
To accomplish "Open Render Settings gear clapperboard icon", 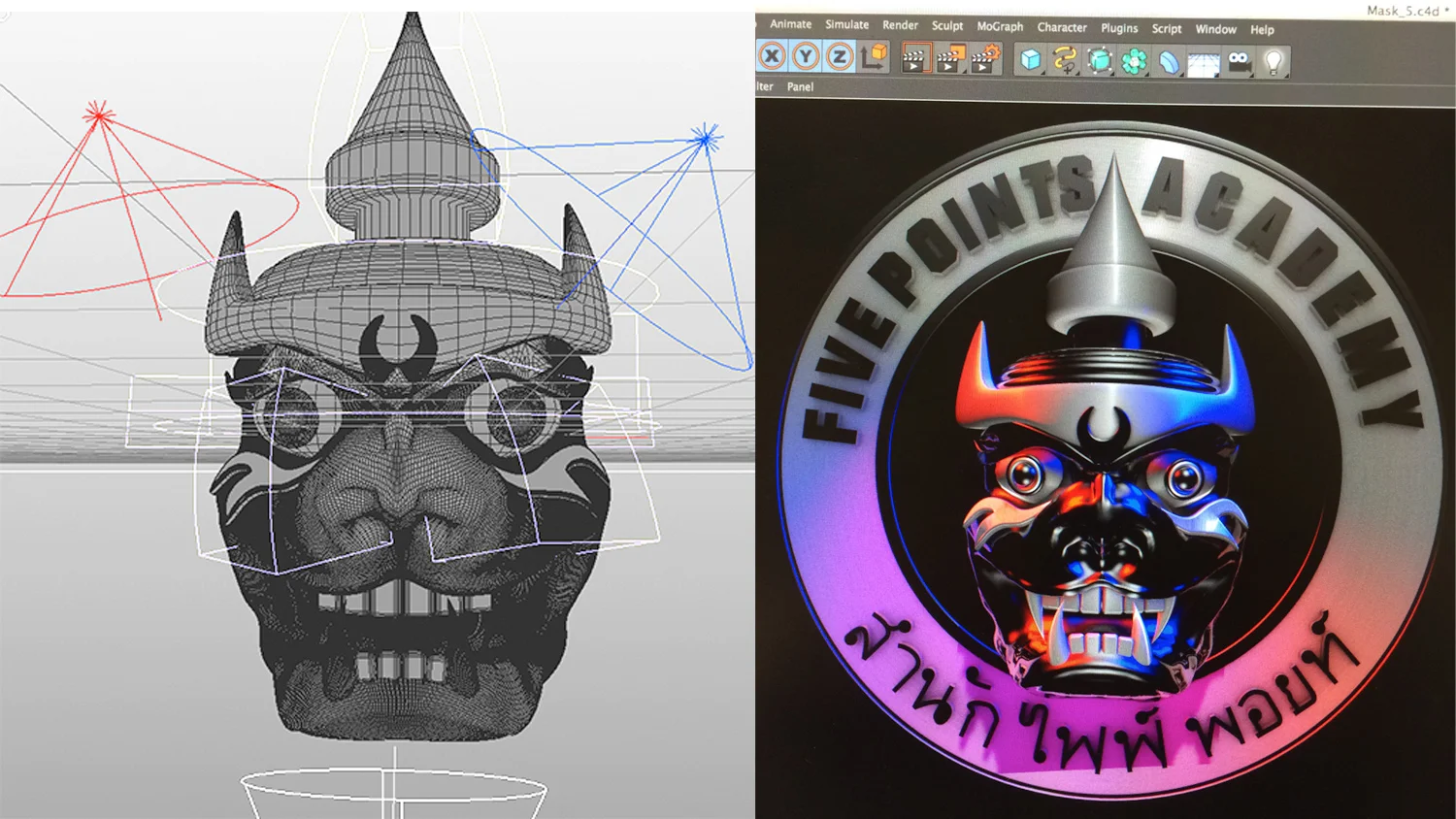I will 986,59.
